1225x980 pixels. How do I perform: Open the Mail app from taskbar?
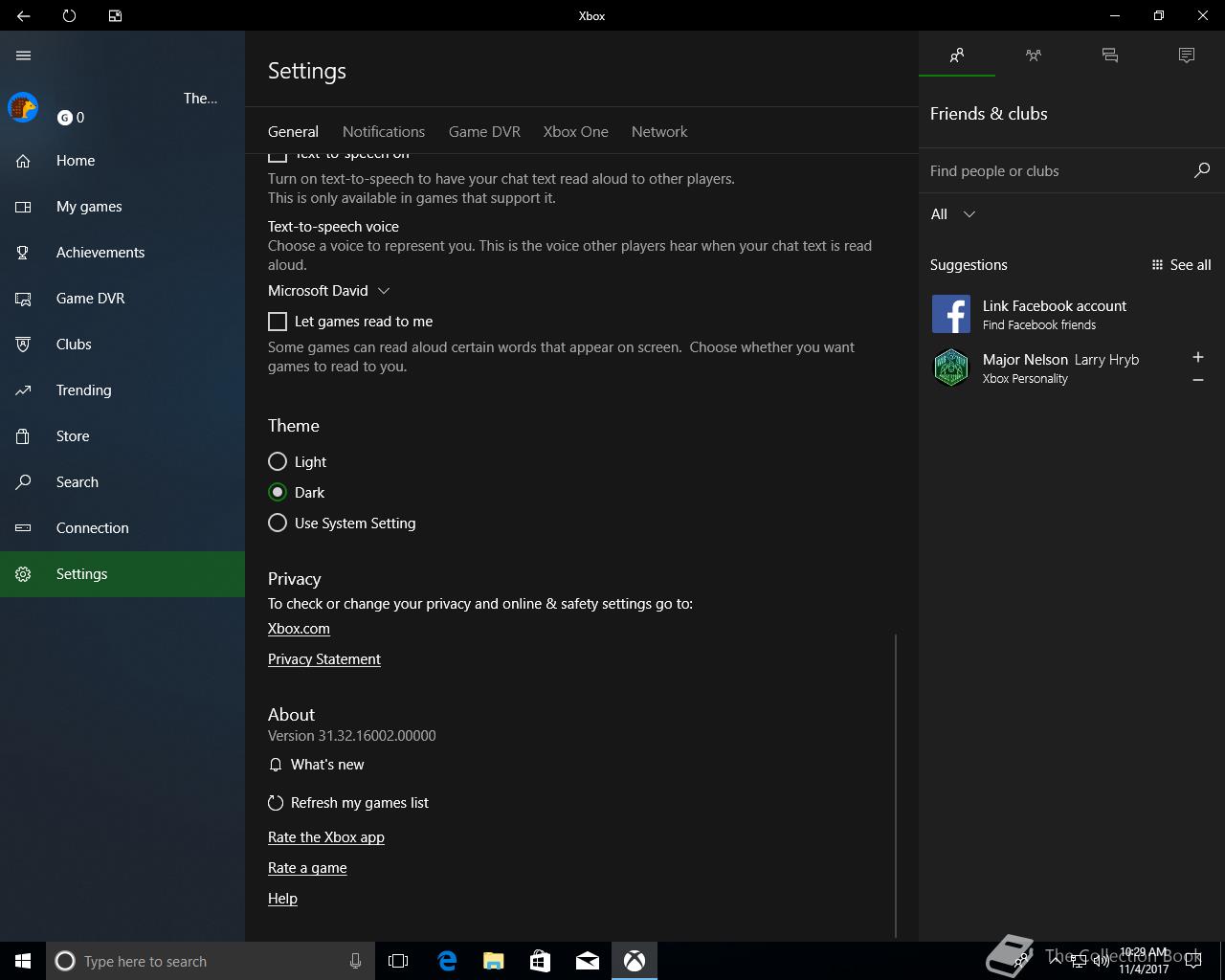(588, 961)
